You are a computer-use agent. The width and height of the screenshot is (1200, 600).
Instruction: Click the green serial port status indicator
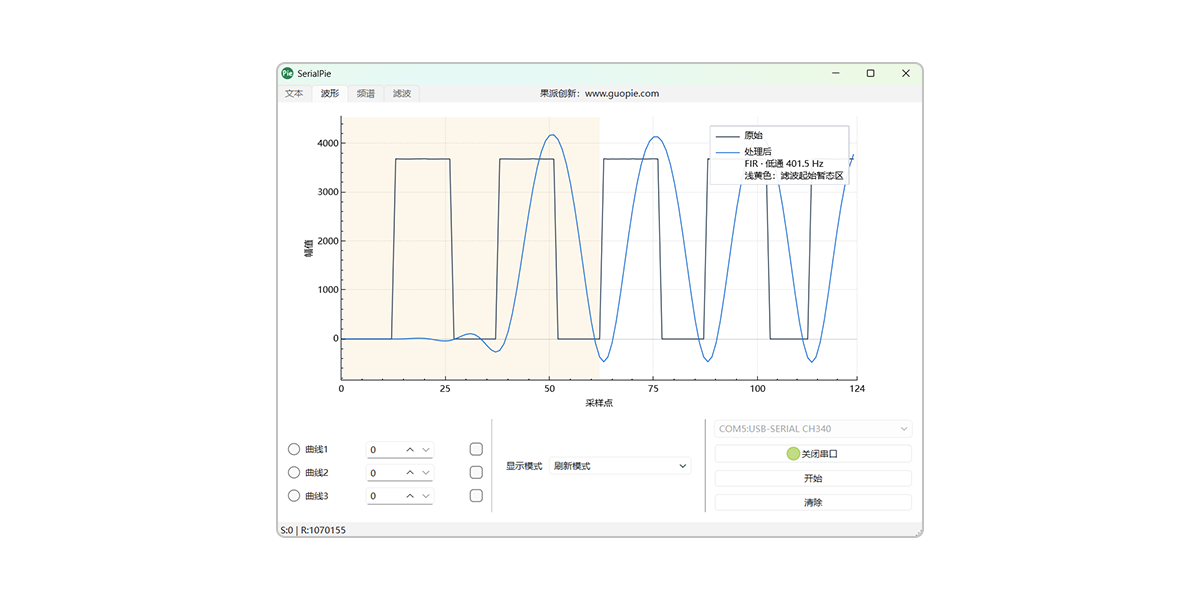(793, 454)
